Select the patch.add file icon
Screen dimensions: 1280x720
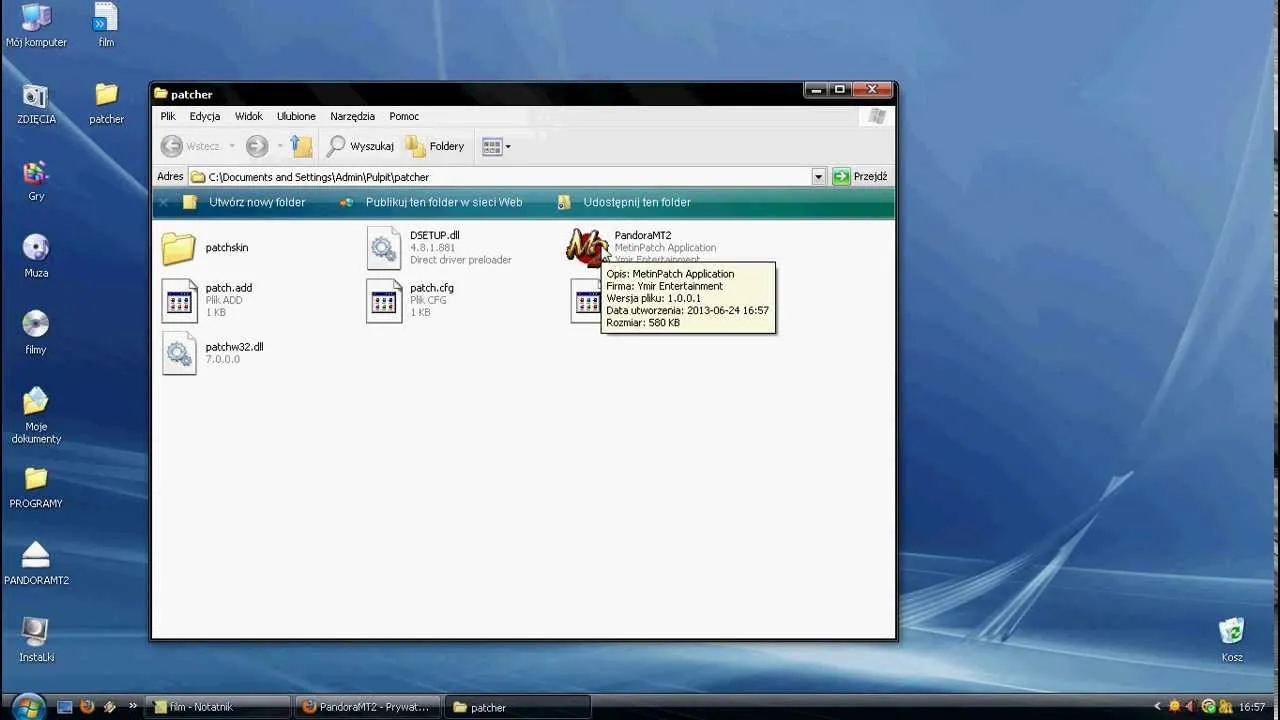click(180, 300)
